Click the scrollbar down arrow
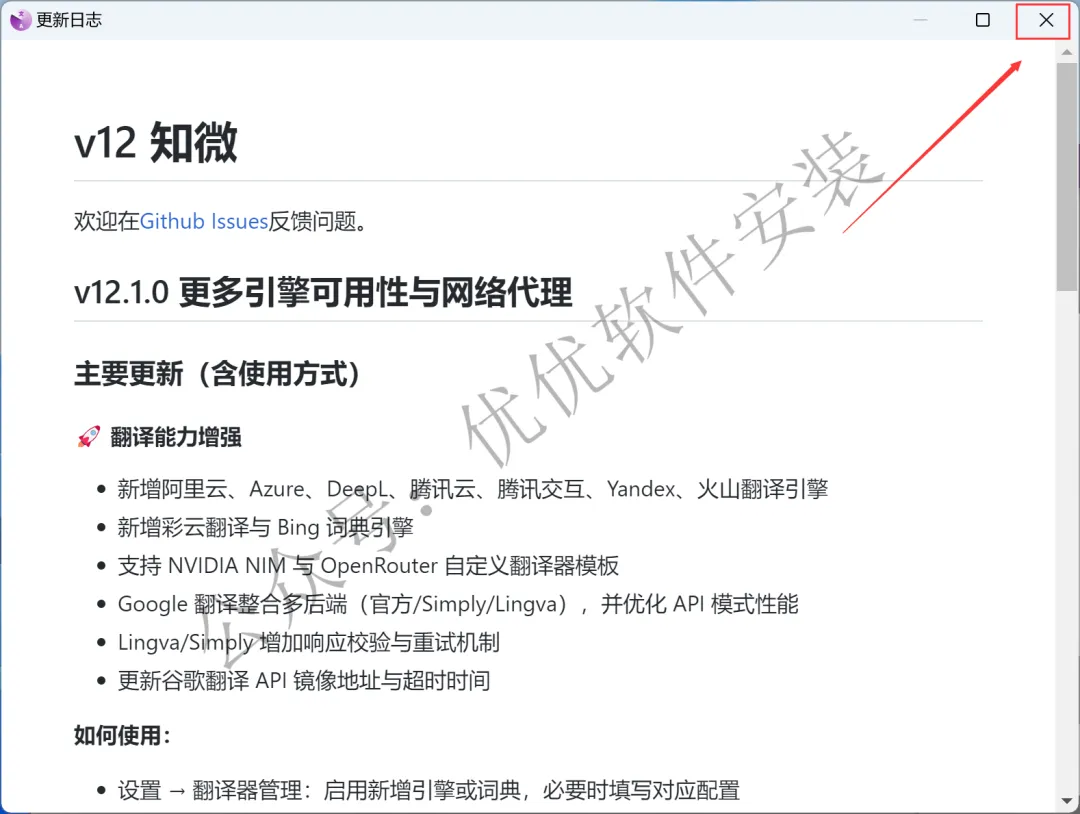Image resolution: width=1080 pixels, height=814 pixels. (1066, 800)
